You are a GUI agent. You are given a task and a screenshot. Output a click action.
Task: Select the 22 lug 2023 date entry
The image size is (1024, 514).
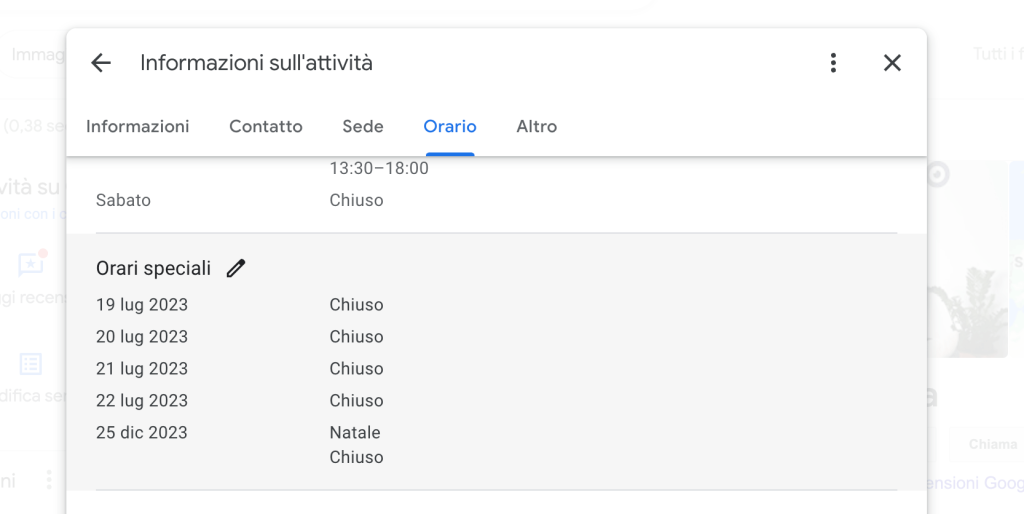point(142,401)
